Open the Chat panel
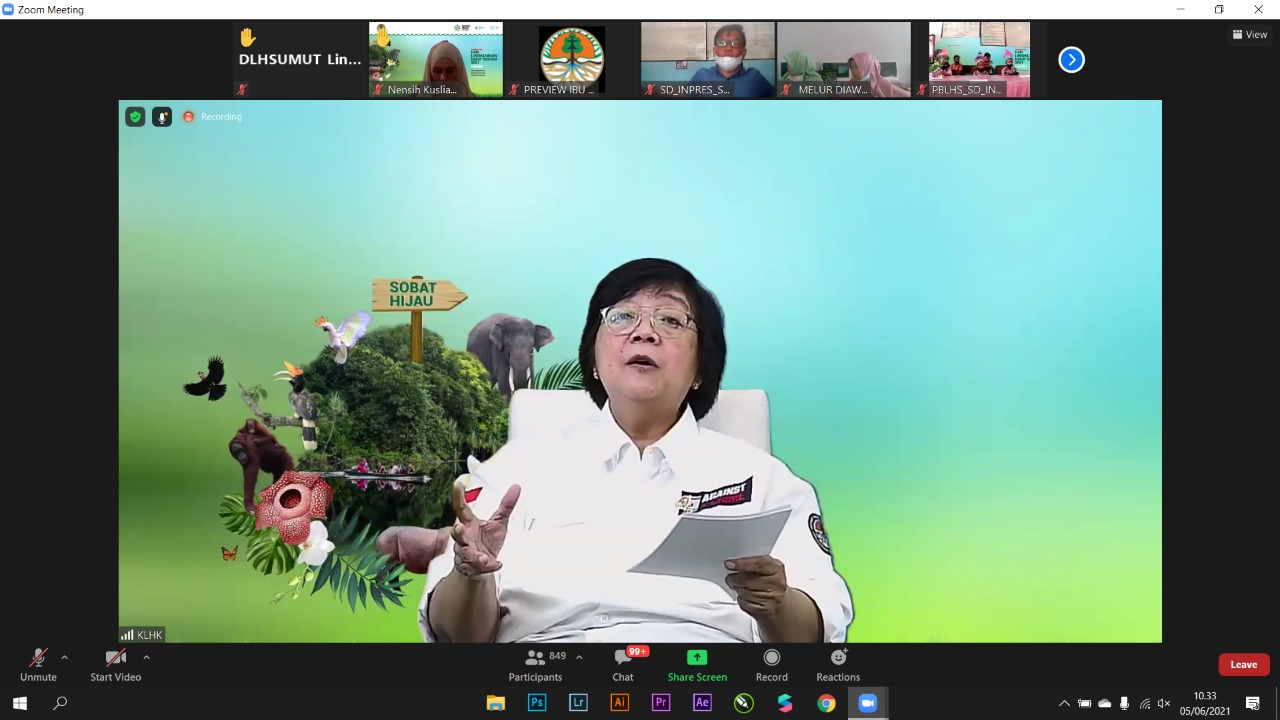The width and height of the screenshot is (1280, 720). click(623, 665)
